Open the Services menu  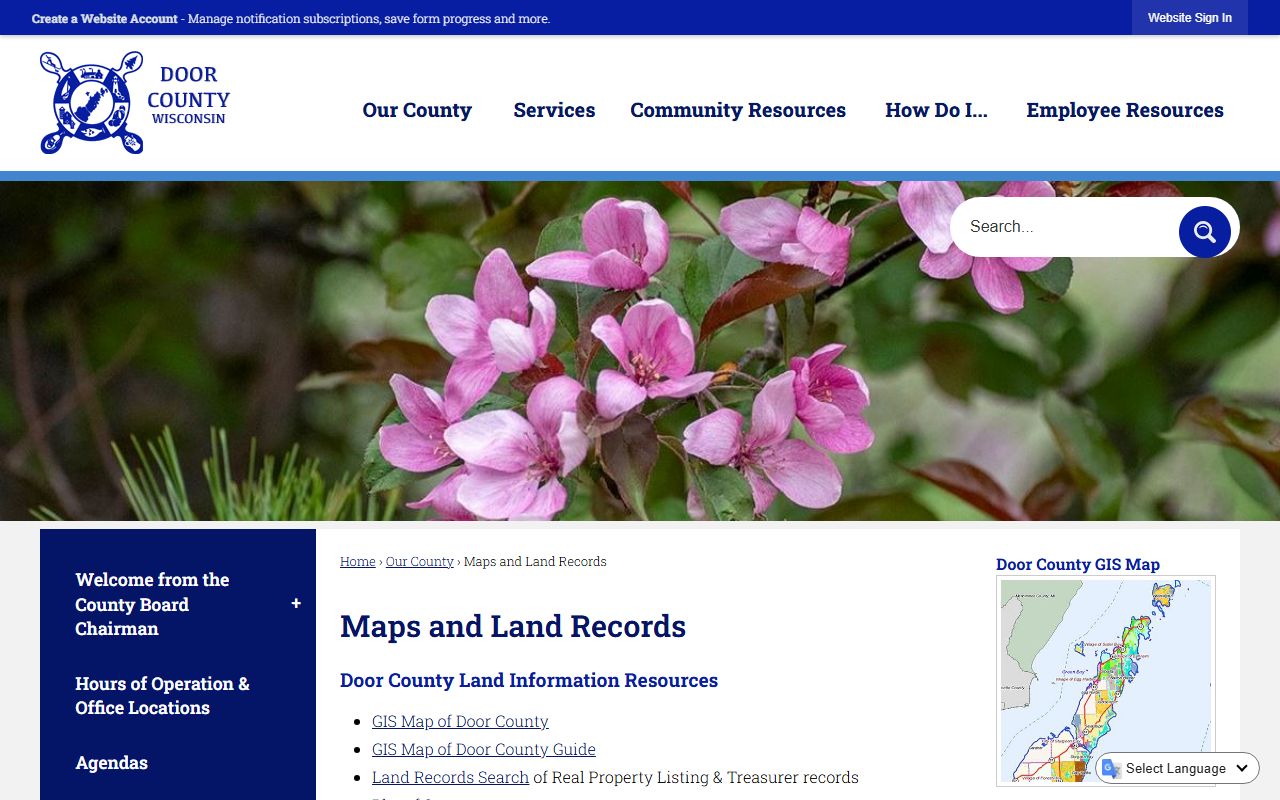pos(554,110)
